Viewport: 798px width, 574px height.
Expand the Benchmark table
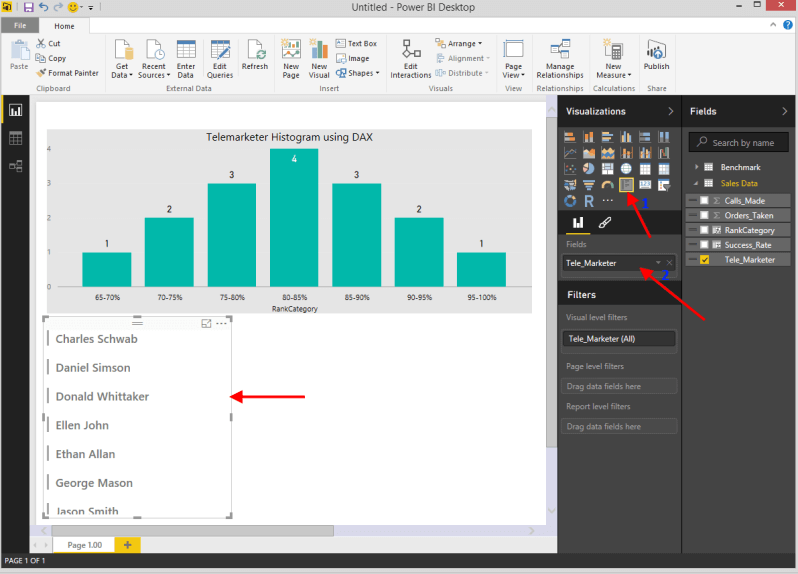click(696, 167)
